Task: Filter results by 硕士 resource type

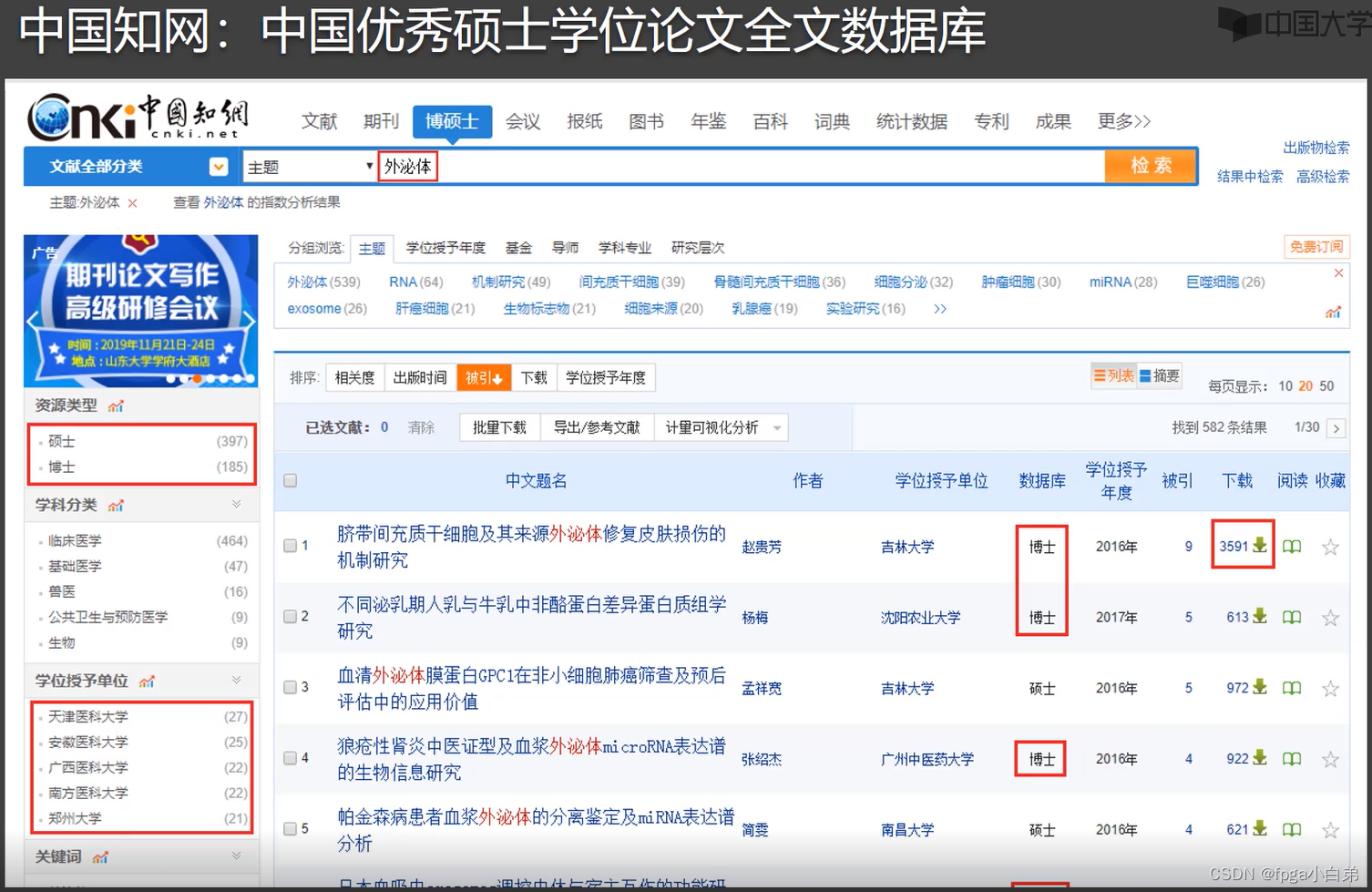Action: (62, 442)
